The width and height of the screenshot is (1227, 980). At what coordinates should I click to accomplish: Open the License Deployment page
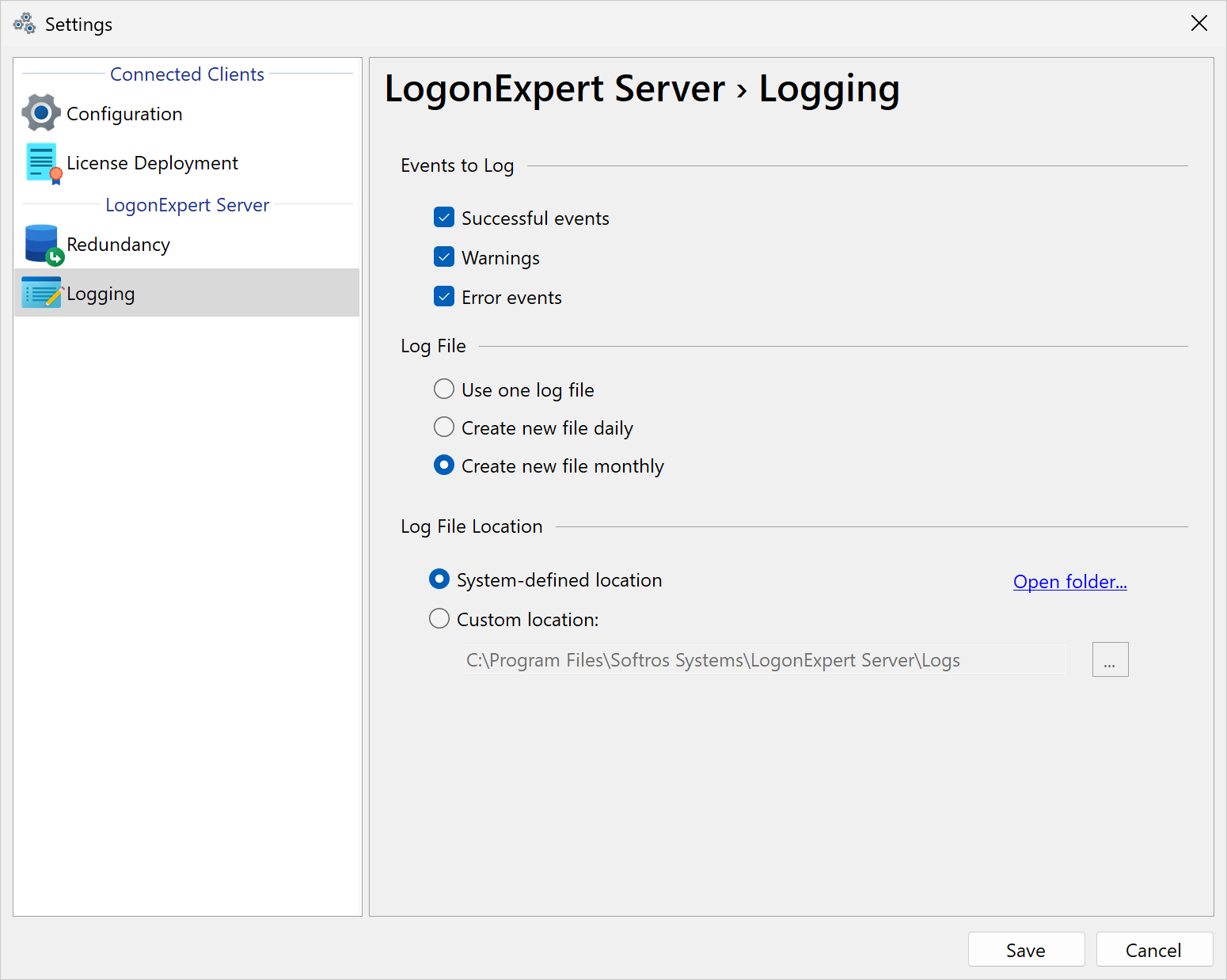pyautogui.click(x=152, y=163)
